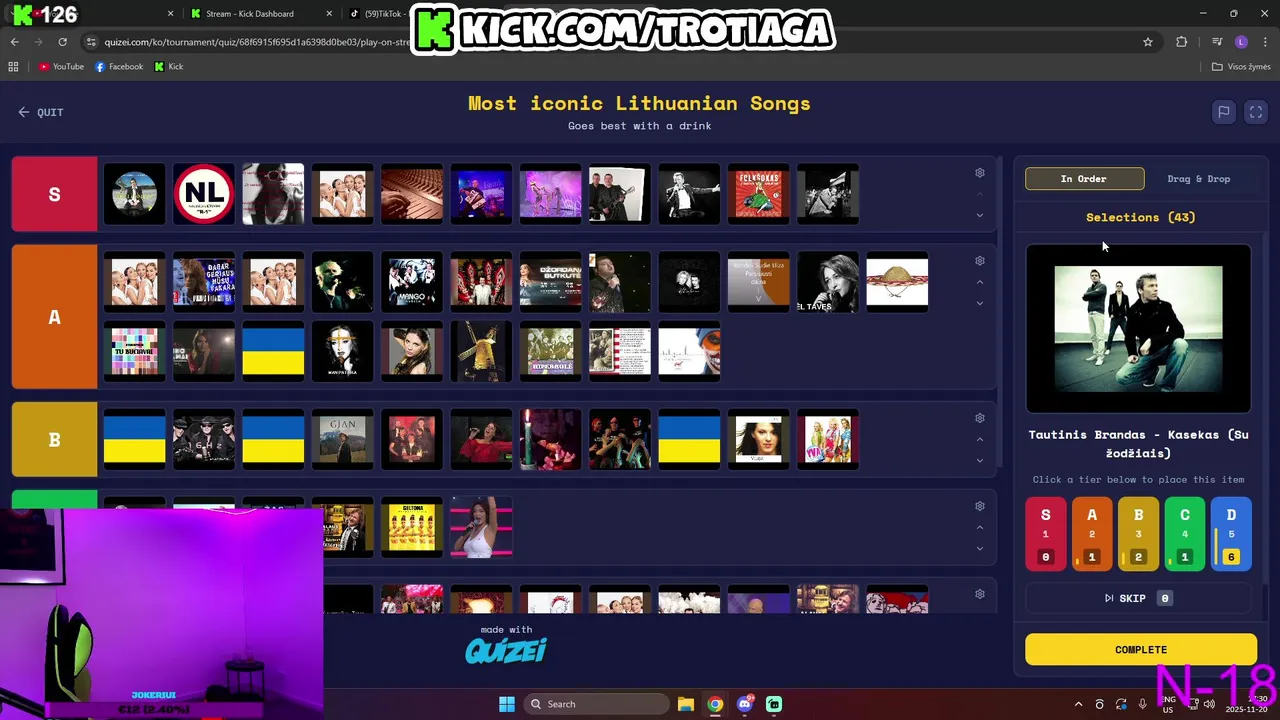Viewport: 1280px width, 720px height.
Task: Show hidden icons in system tray
Action: [1078, 704]
